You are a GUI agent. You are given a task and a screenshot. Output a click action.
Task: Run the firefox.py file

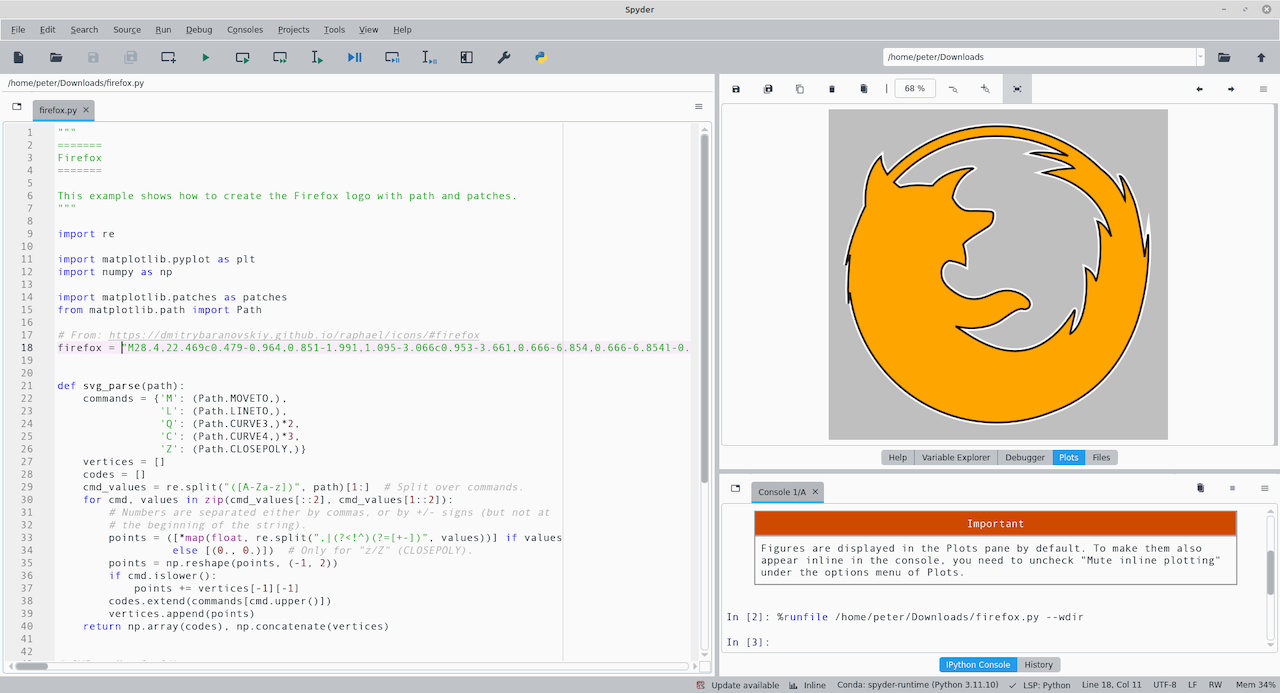click(x=206, y=57)
